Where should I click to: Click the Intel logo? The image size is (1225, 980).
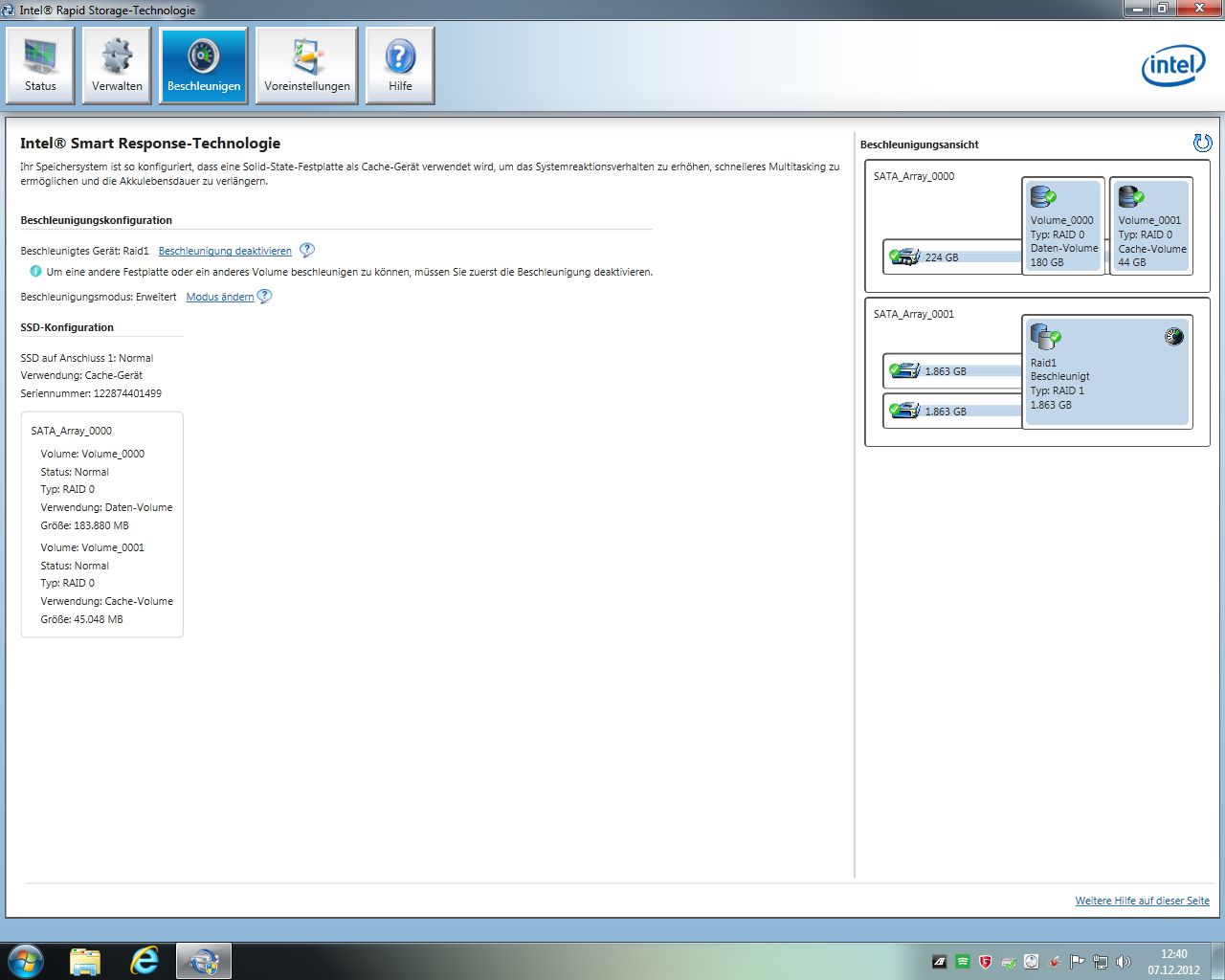(1173, 65)
